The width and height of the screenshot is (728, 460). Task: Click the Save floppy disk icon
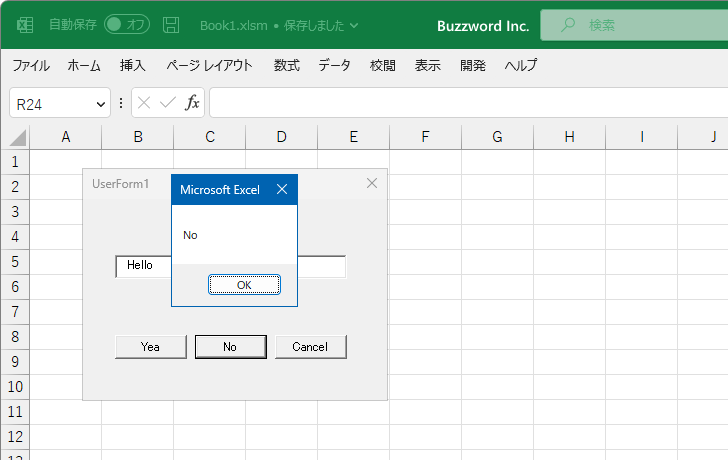tap(171, 25)
